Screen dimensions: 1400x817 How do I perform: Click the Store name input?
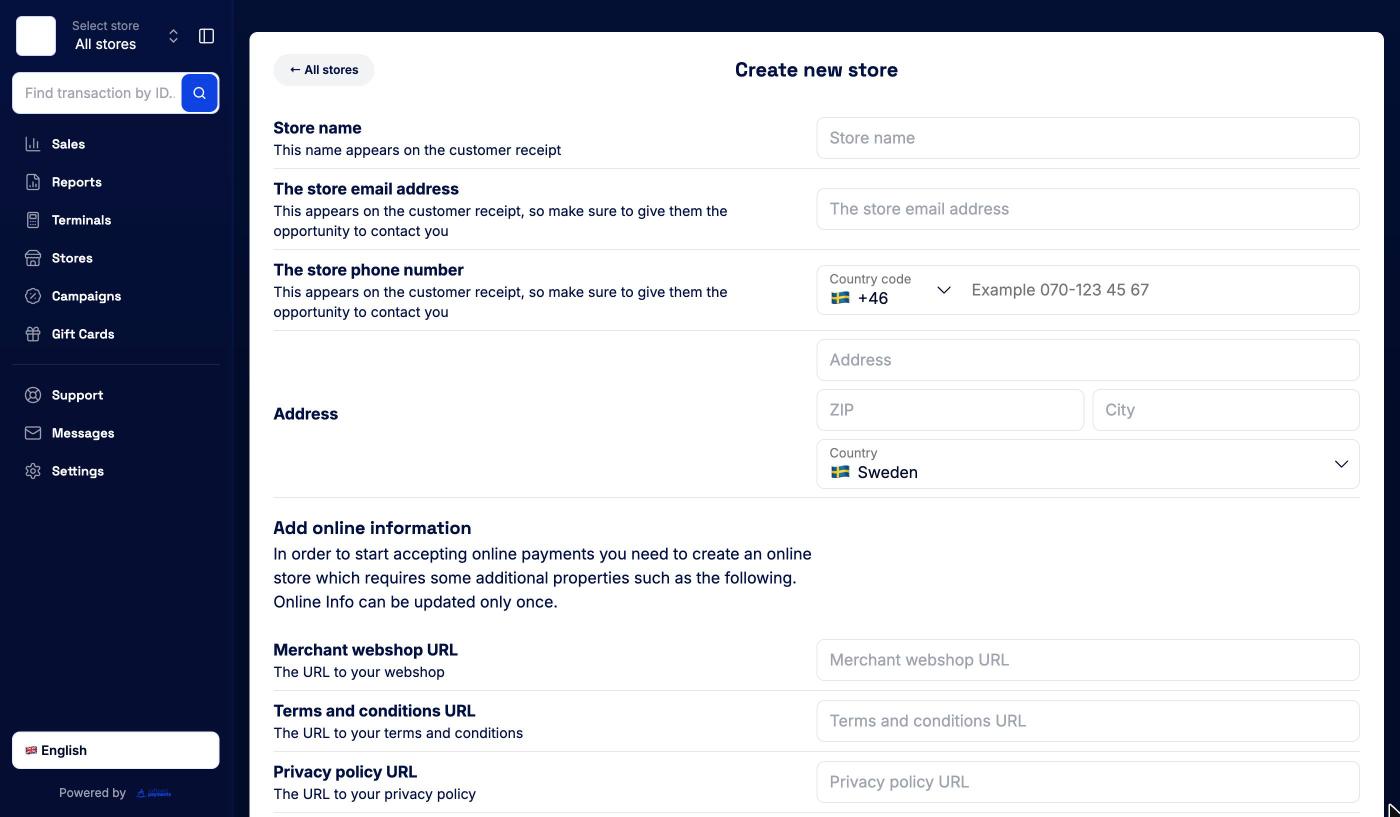(x=1088, y=138)
